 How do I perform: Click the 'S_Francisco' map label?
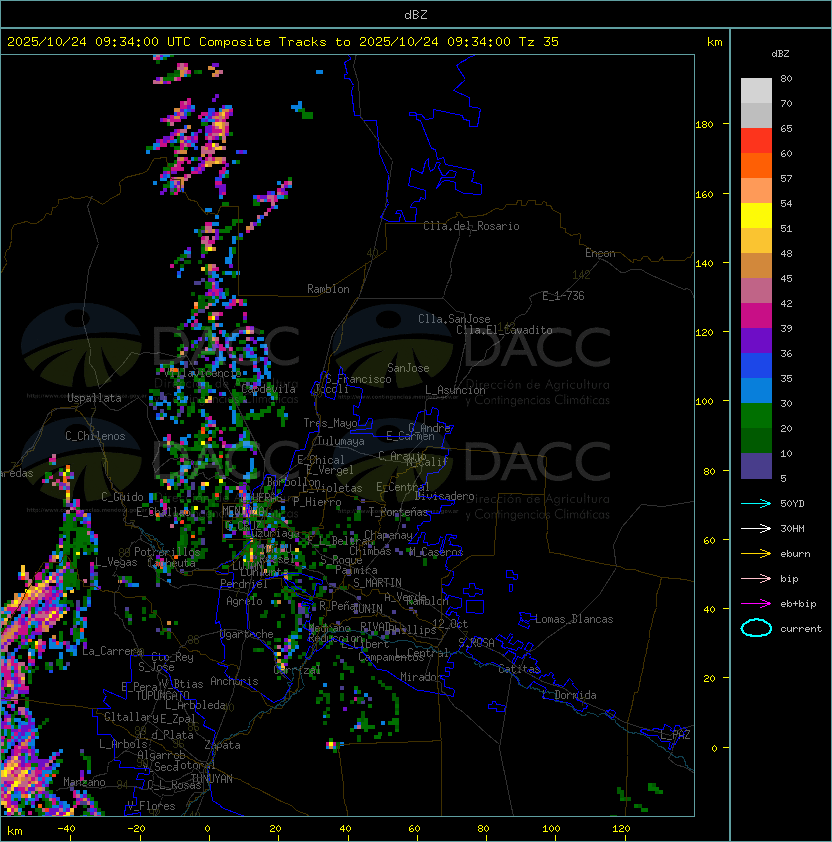click(358, 379)
